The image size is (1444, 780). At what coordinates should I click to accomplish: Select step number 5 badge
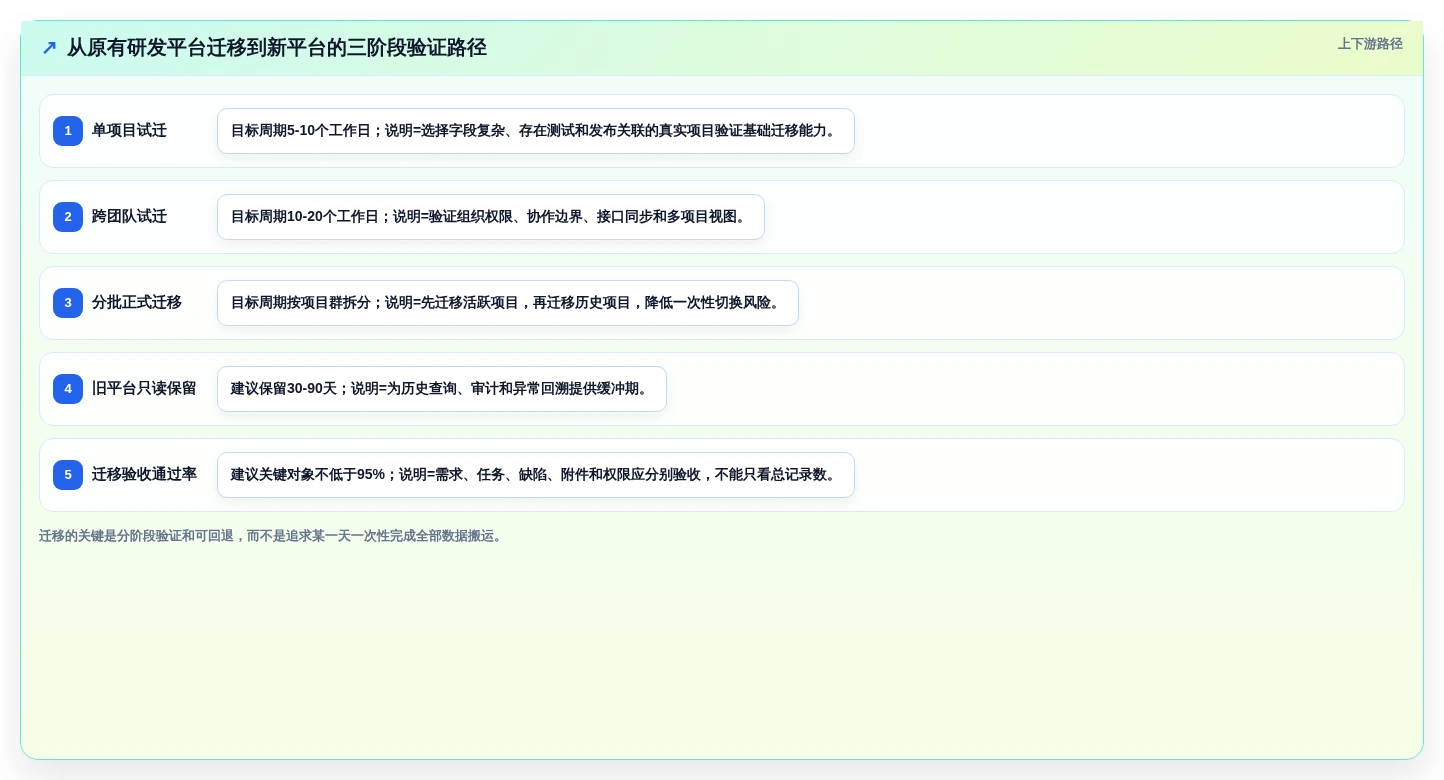68,475
